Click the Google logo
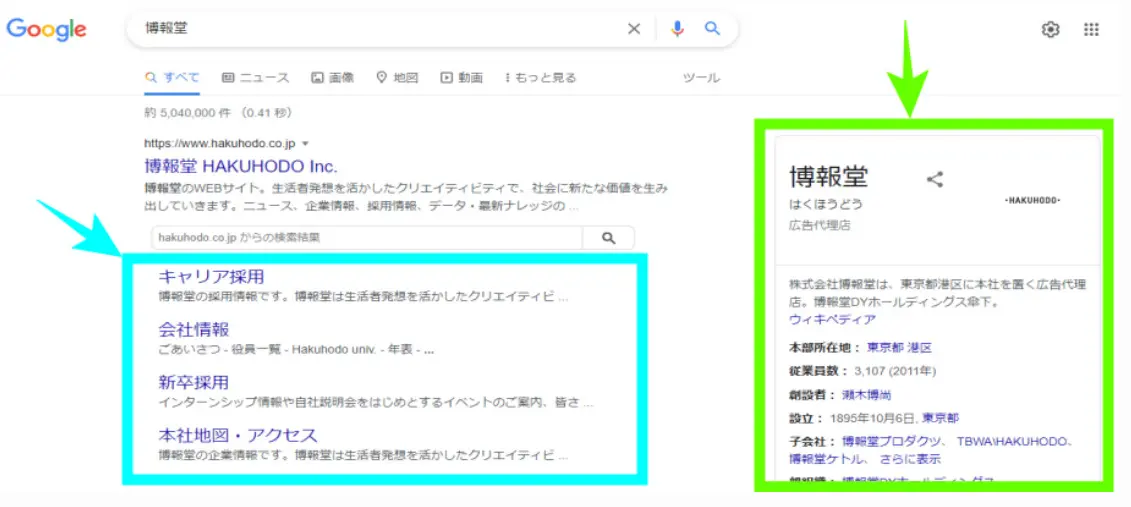This screenshot has width=1131, height=507. (46, 29)
